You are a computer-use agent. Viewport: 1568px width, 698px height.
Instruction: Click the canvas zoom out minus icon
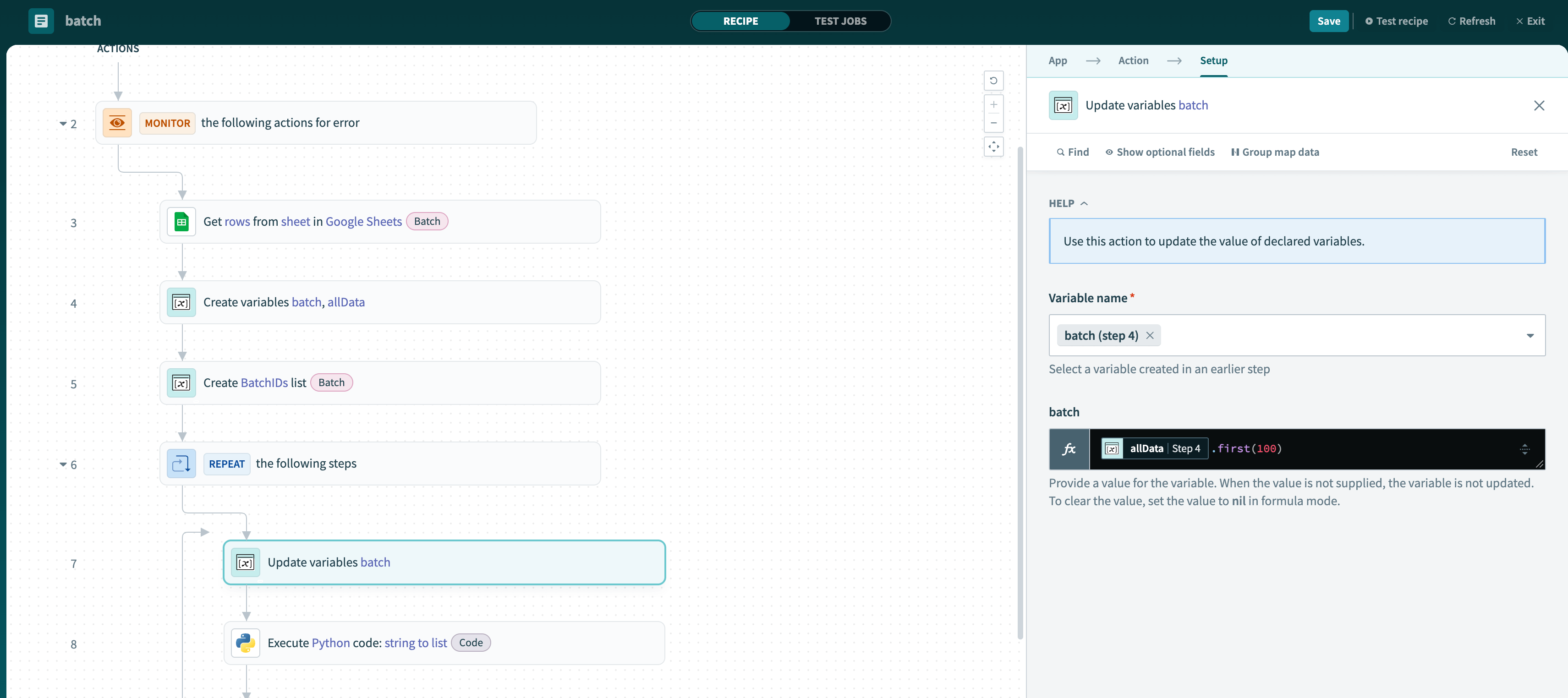pyautogui.click(x=993, y=124)
